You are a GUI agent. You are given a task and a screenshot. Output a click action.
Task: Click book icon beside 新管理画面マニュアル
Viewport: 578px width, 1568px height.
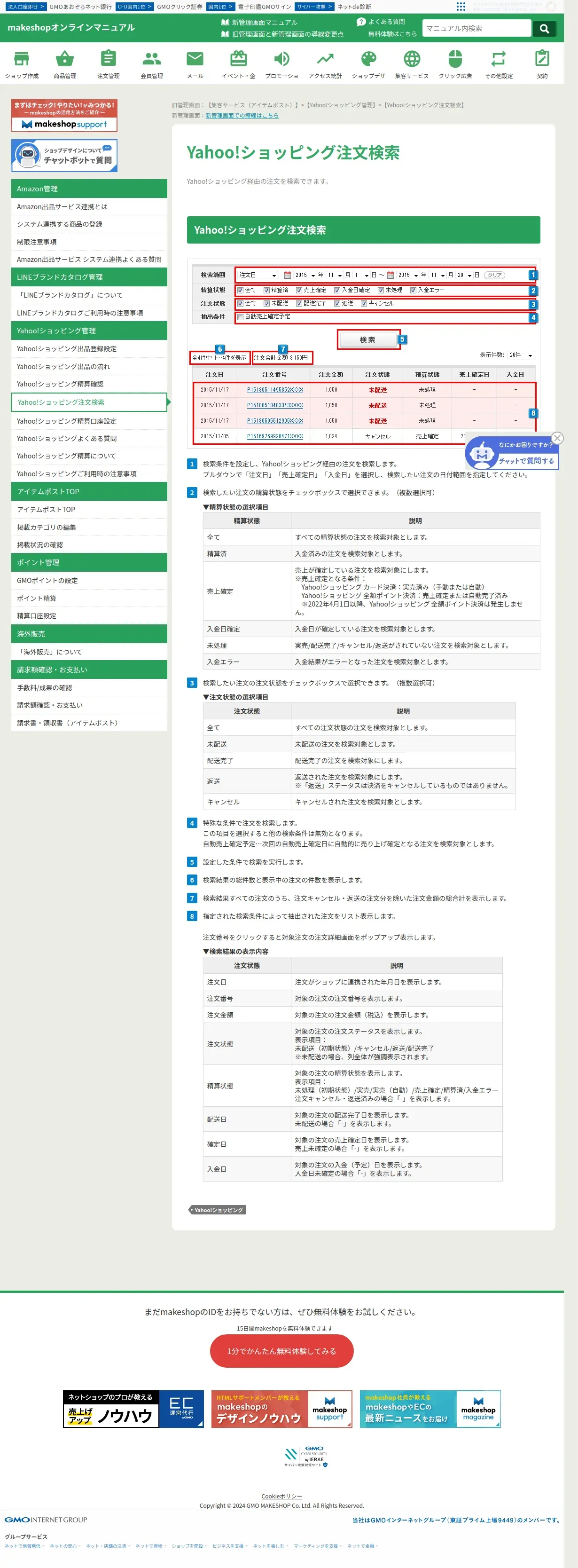[225, 23]
